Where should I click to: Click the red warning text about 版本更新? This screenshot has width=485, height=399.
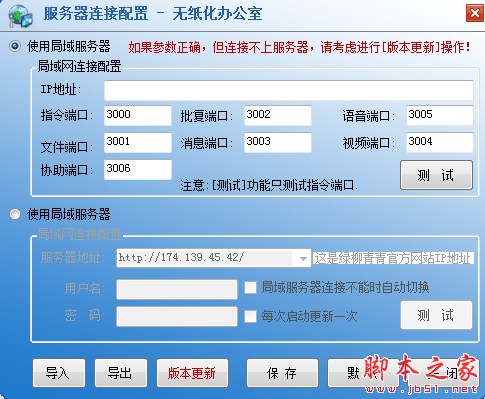click(x=299, y=47)
